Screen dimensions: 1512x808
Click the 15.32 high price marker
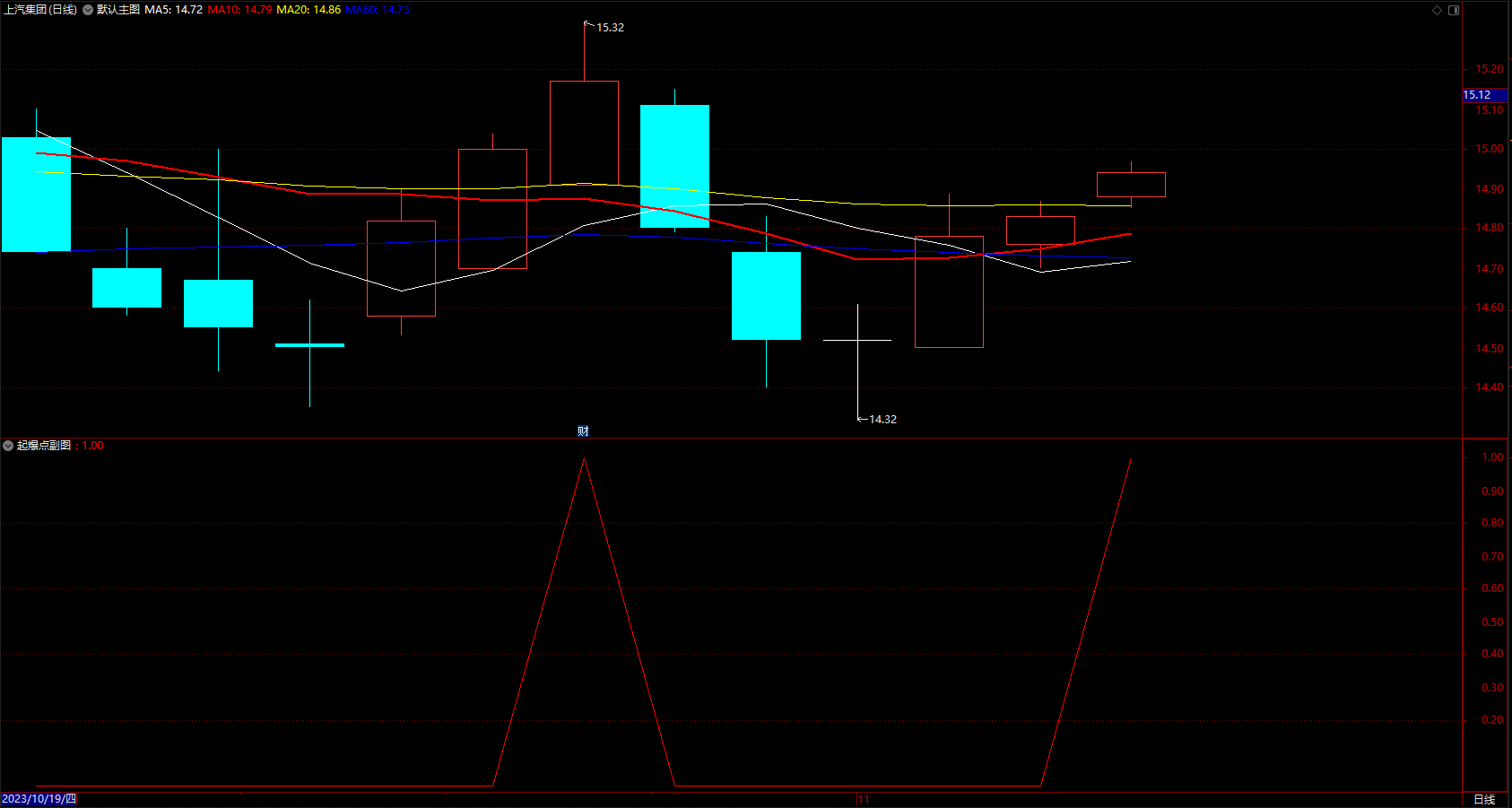coord(611,28)
